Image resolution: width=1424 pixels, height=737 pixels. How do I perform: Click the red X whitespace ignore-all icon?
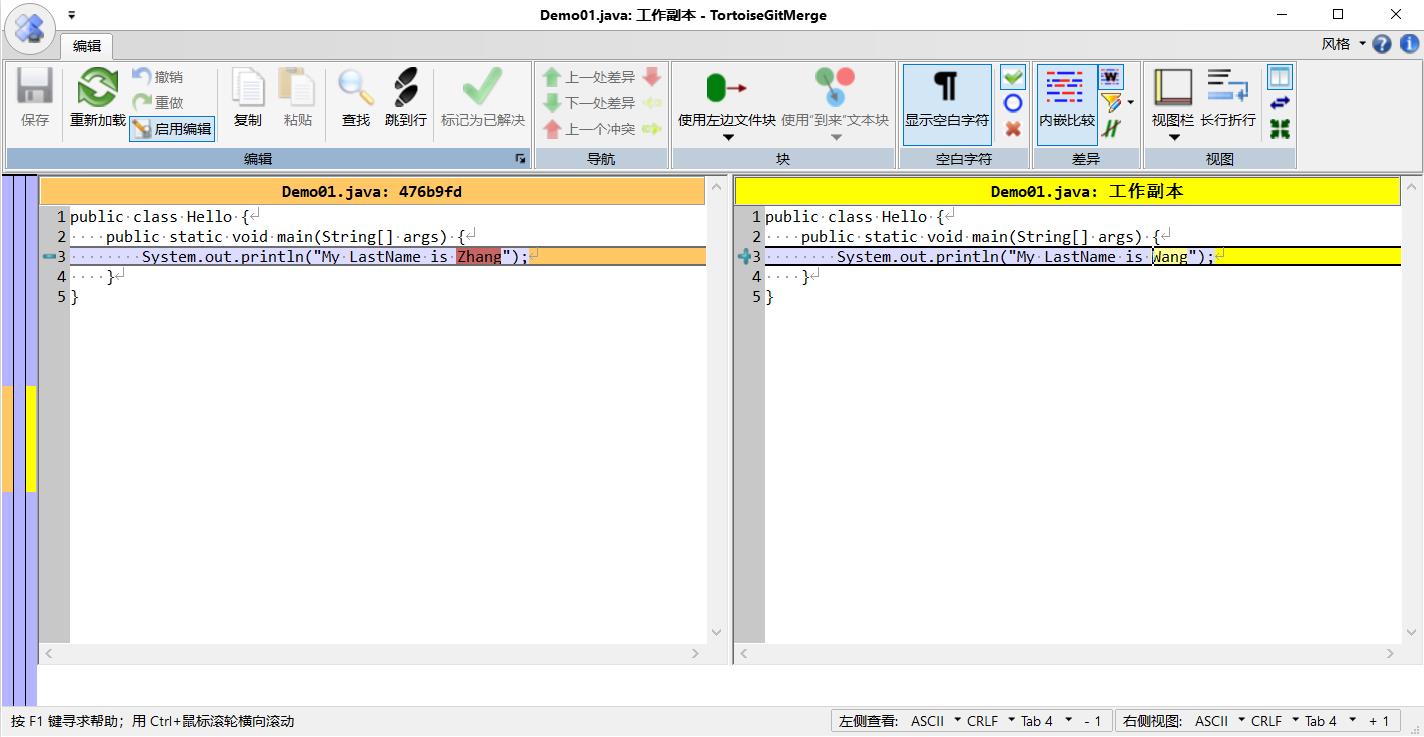point(1013,129)
